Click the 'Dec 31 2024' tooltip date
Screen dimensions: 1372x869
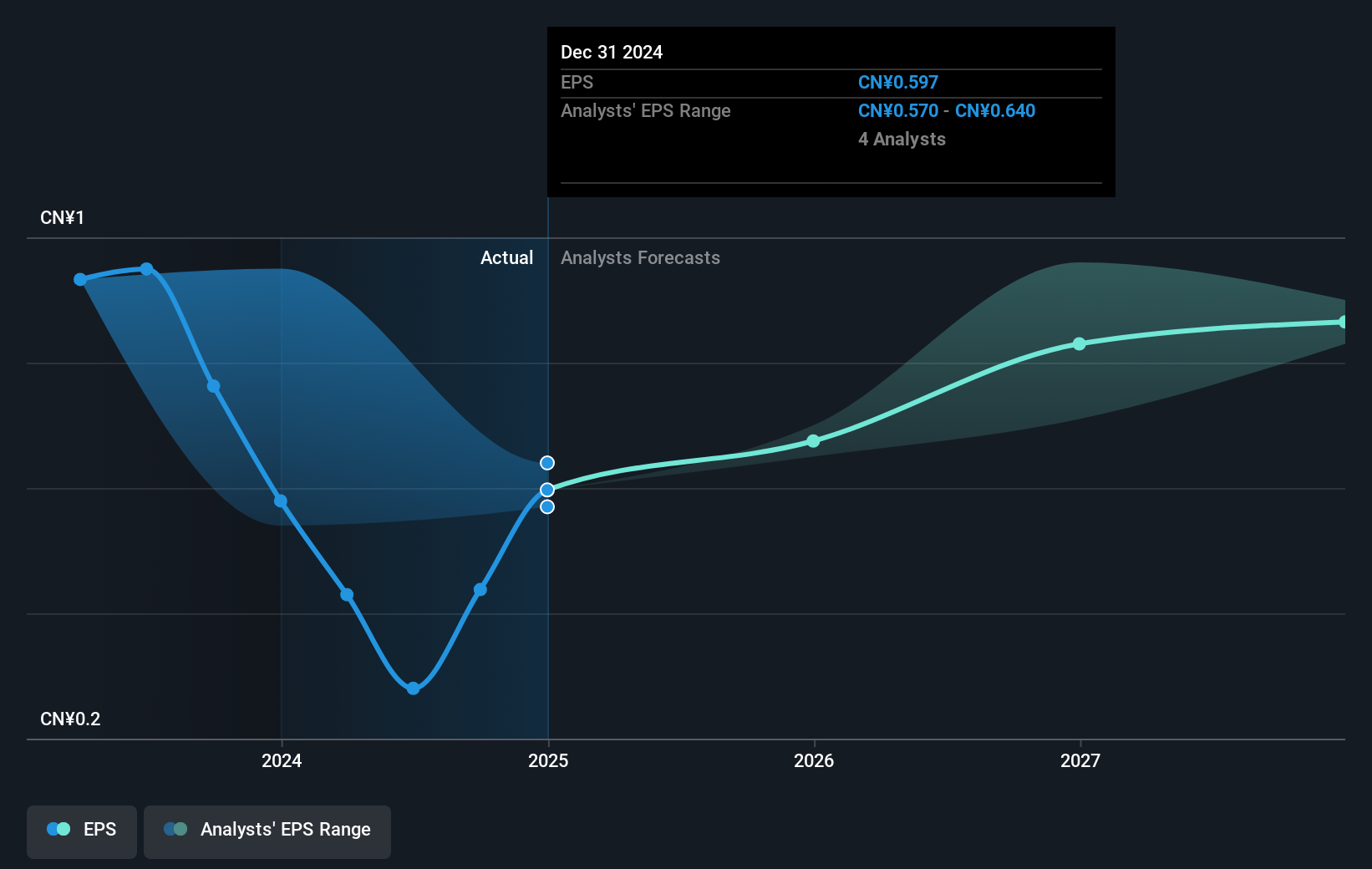pyautogui.click(x=612, y=53)
